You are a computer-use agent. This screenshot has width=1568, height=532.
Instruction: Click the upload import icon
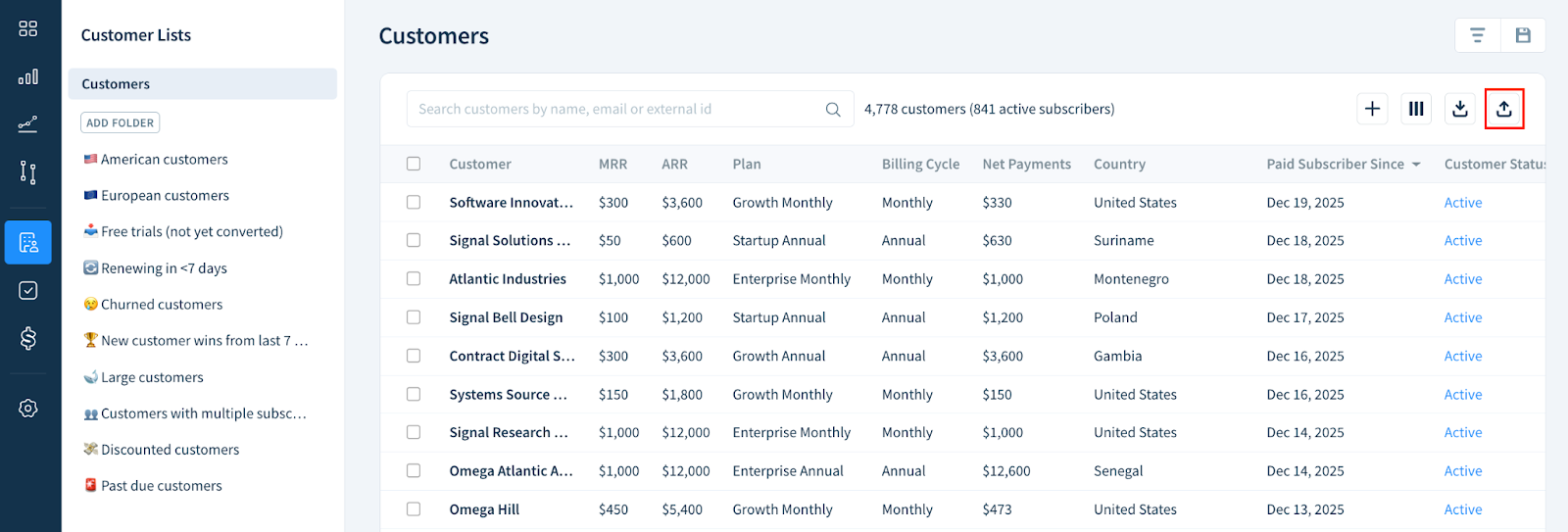coord(1504,109)
